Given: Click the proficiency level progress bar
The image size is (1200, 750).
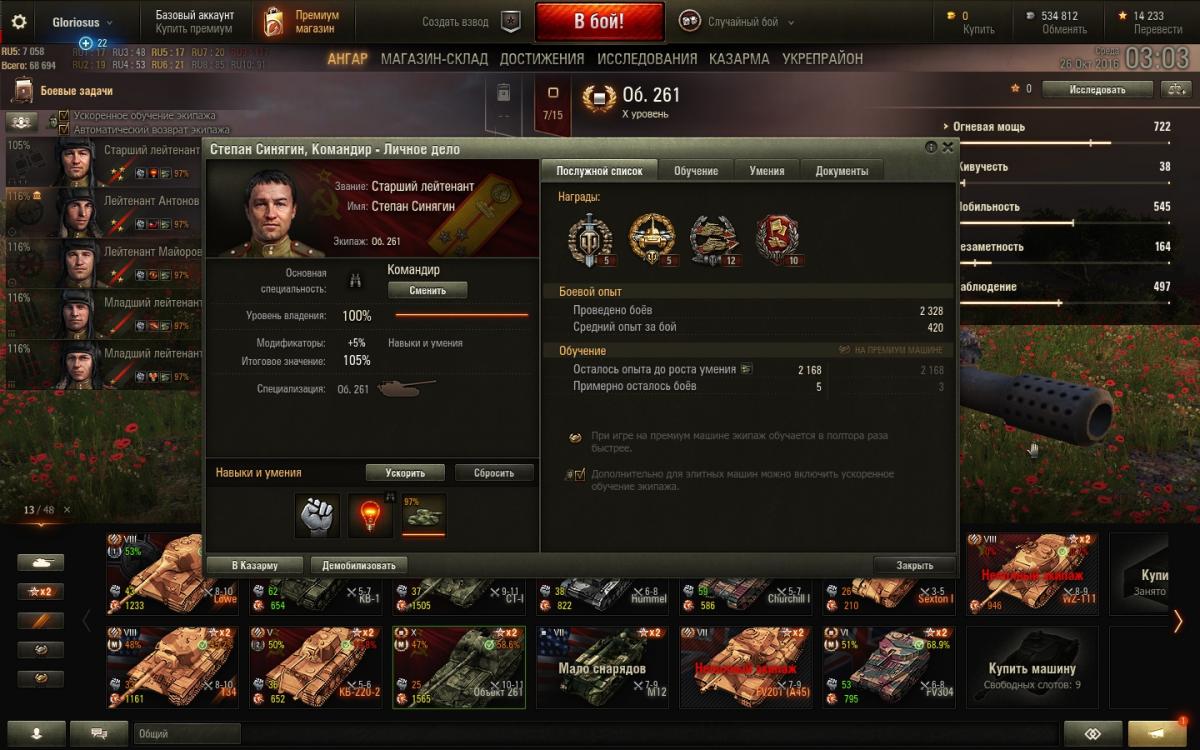Looking at the screenshot, I should [x=462, y=315].
